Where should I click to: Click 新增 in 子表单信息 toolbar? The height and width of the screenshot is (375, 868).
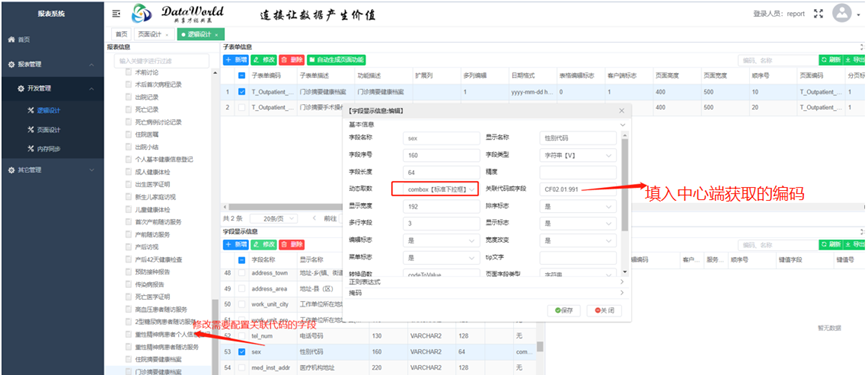235,60
